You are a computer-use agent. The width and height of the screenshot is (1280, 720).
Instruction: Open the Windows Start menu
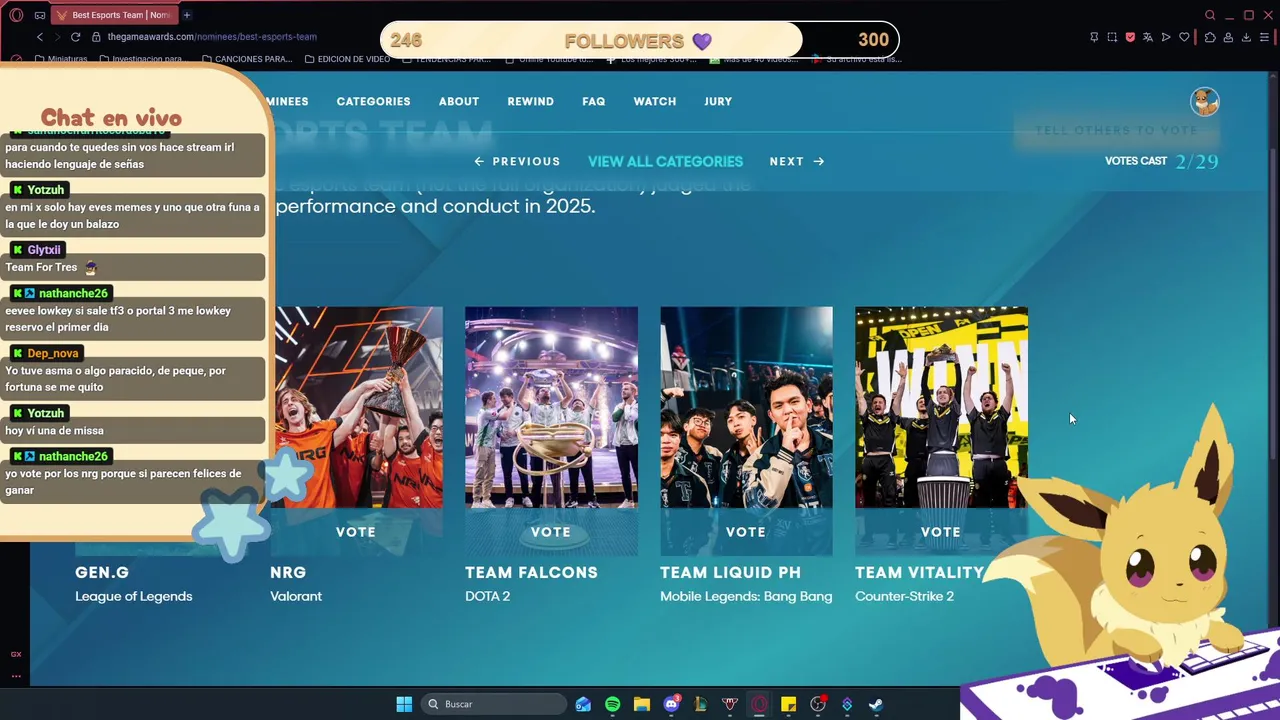pos(404,704)
